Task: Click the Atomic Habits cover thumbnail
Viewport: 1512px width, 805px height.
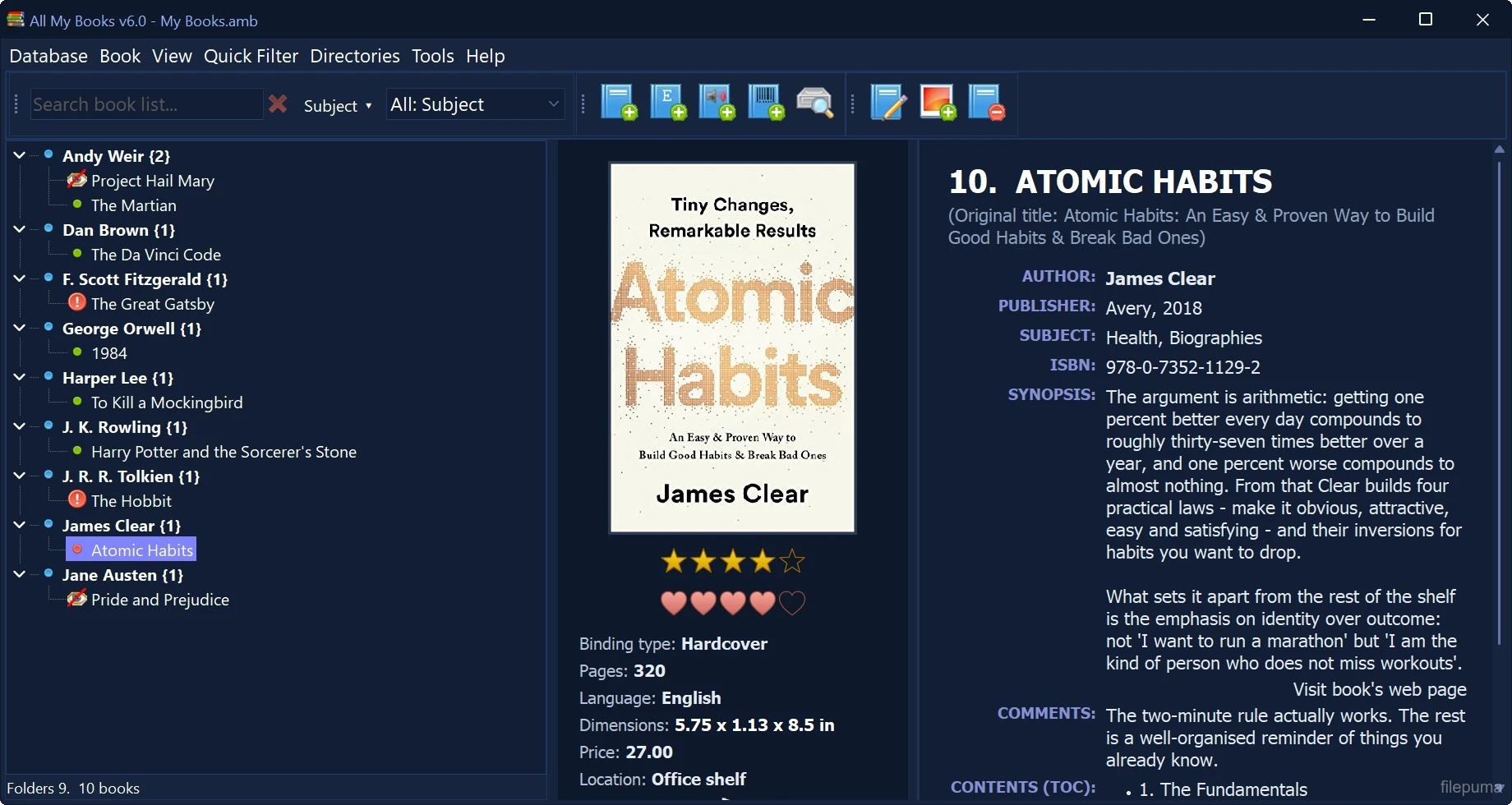Action: tap(732, 348)
